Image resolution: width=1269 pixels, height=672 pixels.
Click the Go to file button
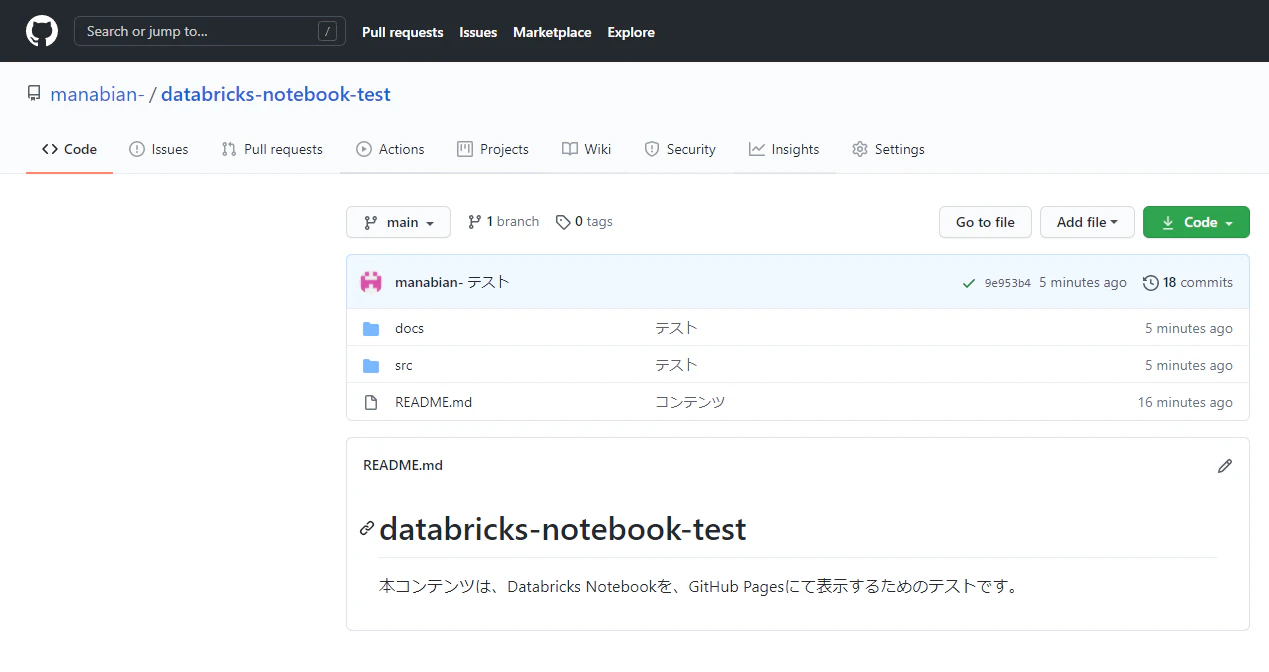coord(985,222)
